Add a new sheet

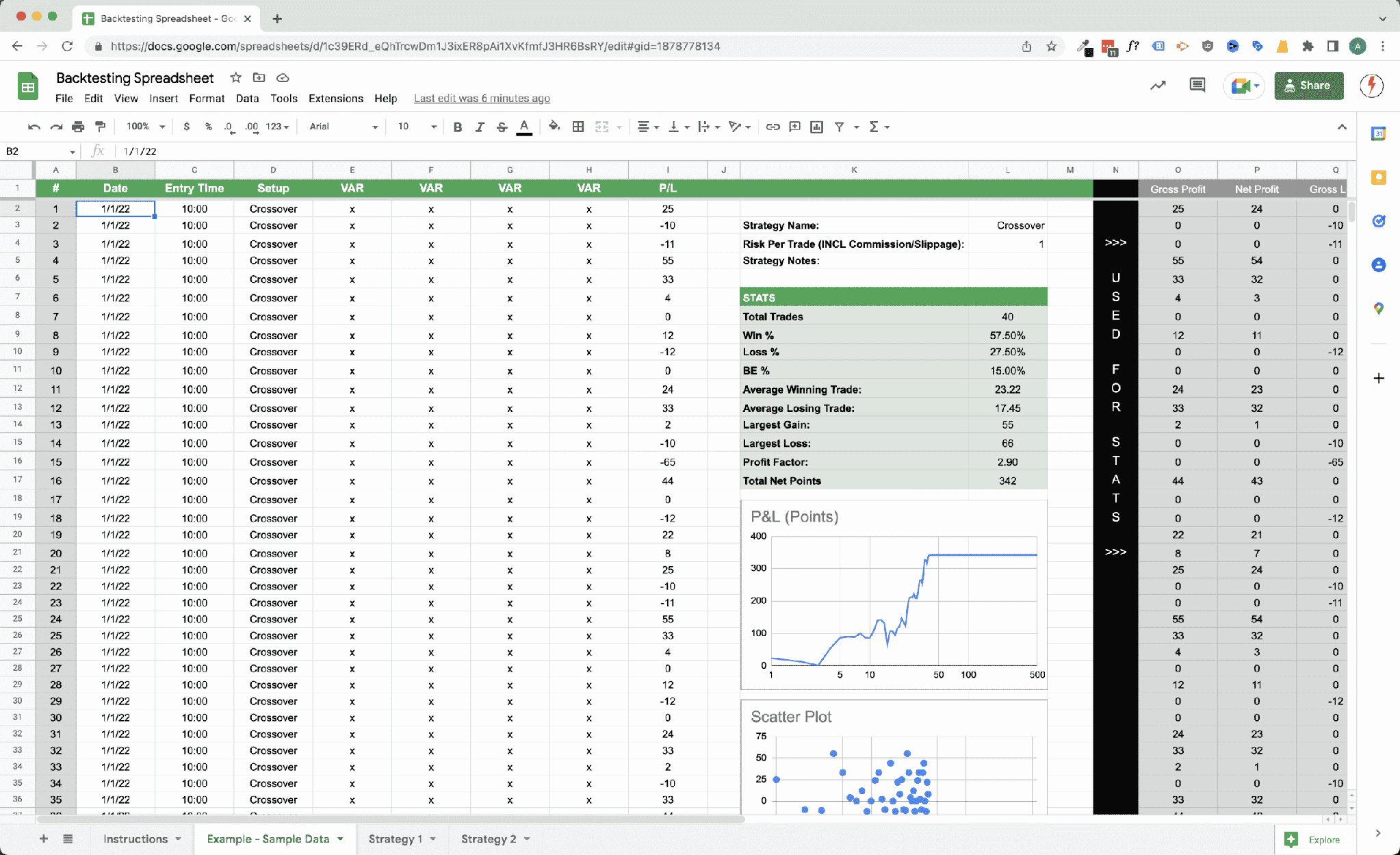click(x=43, y=839)
